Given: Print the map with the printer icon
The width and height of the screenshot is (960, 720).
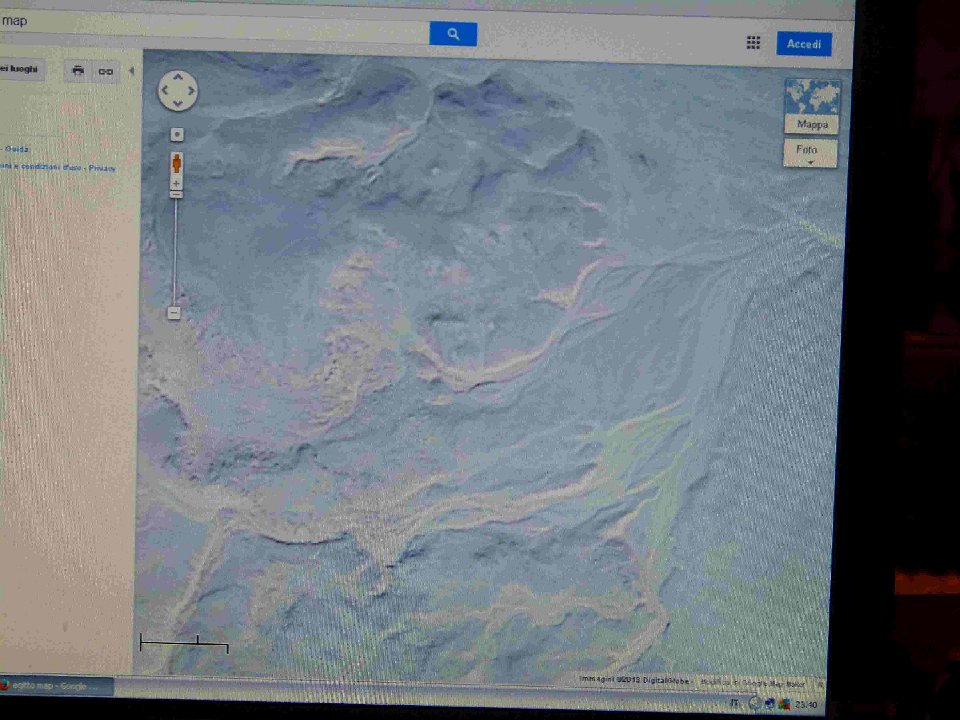Looking at the screenshot, I should pyautogui.click(x=78, y=71).
